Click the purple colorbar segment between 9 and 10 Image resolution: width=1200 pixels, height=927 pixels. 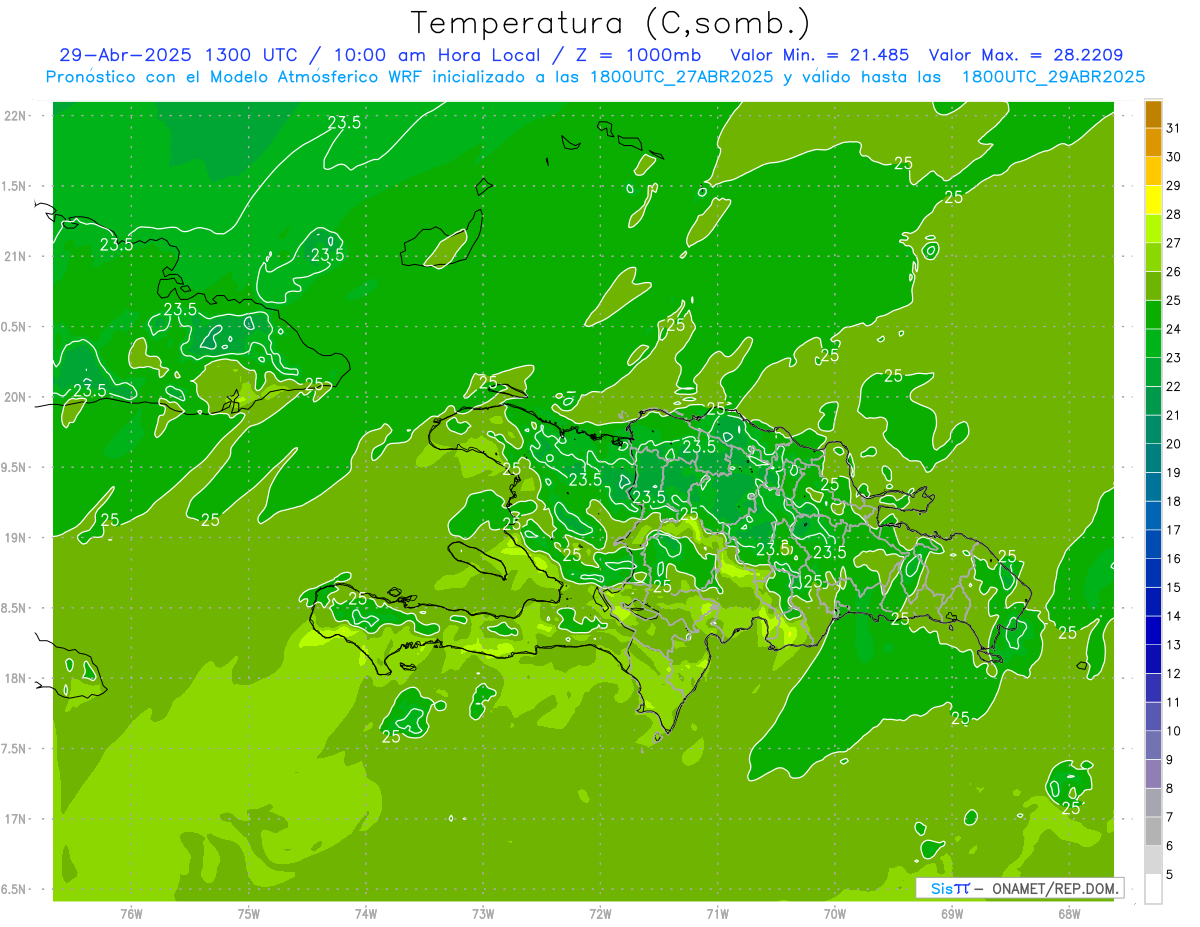pos(1153,746)
